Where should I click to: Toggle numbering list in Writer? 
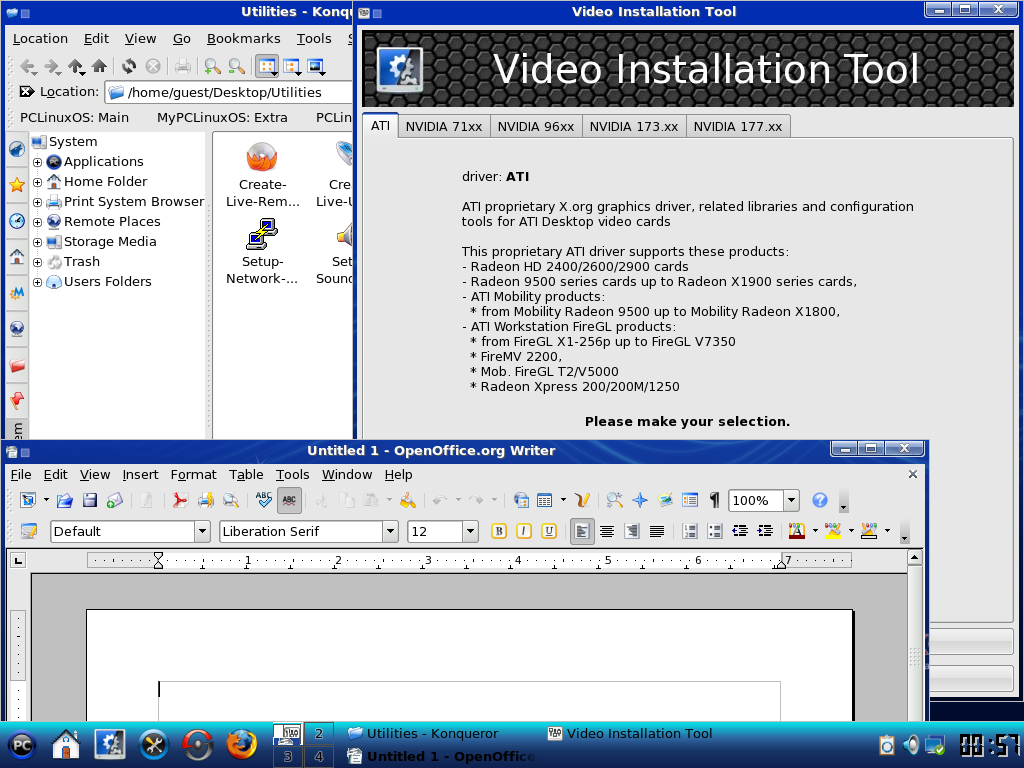pyautogui.click(x=690, y=531)
